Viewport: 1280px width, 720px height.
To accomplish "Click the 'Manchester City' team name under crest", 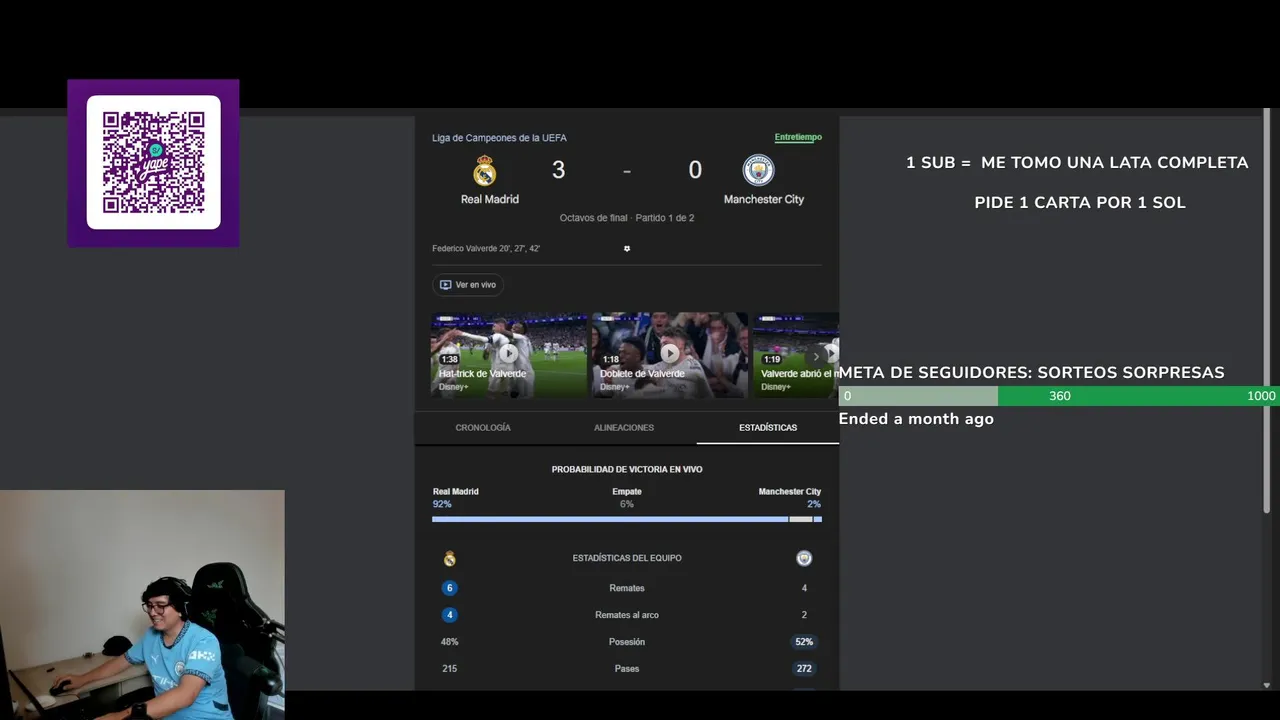I will pos(764,199).
